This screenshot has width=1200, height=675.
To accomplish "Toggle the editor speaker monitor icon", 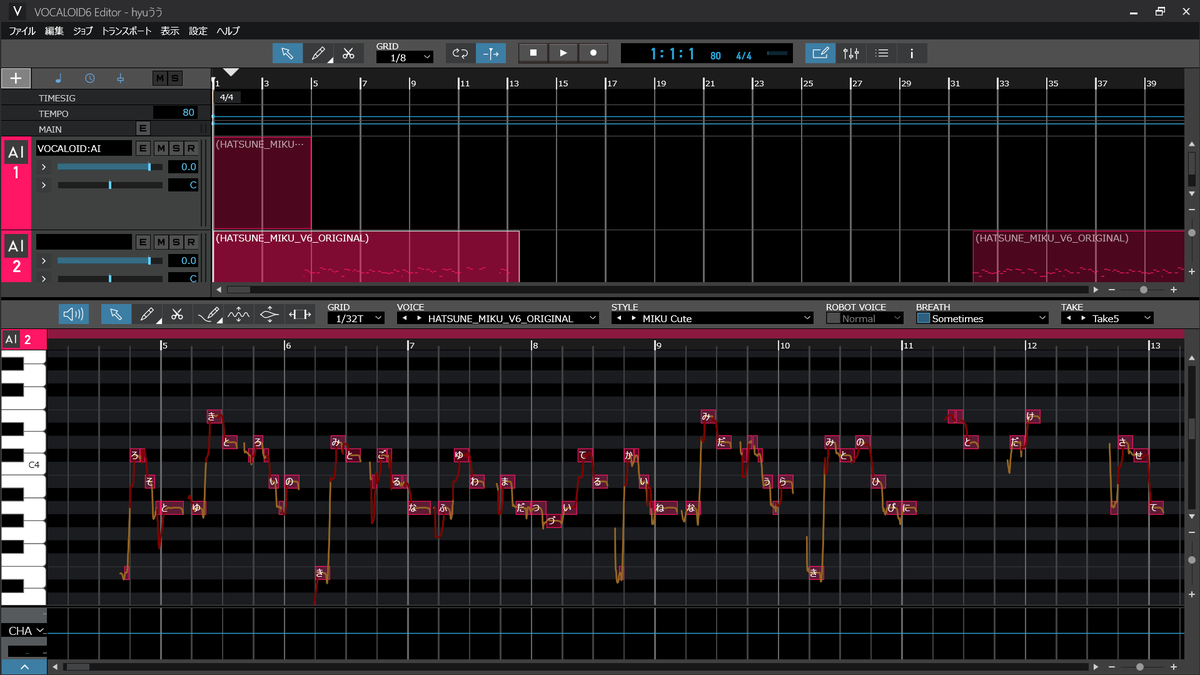I will click(x=73, y=314).
